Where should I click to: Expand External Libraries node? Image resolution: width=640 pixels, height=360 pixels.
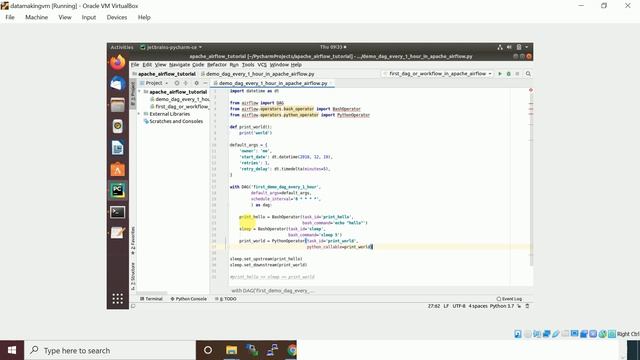pos(139,114)
